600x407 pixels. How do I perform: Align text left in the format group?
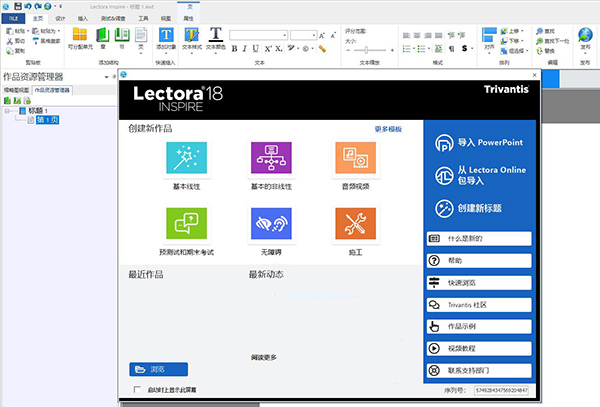(406, 36)
